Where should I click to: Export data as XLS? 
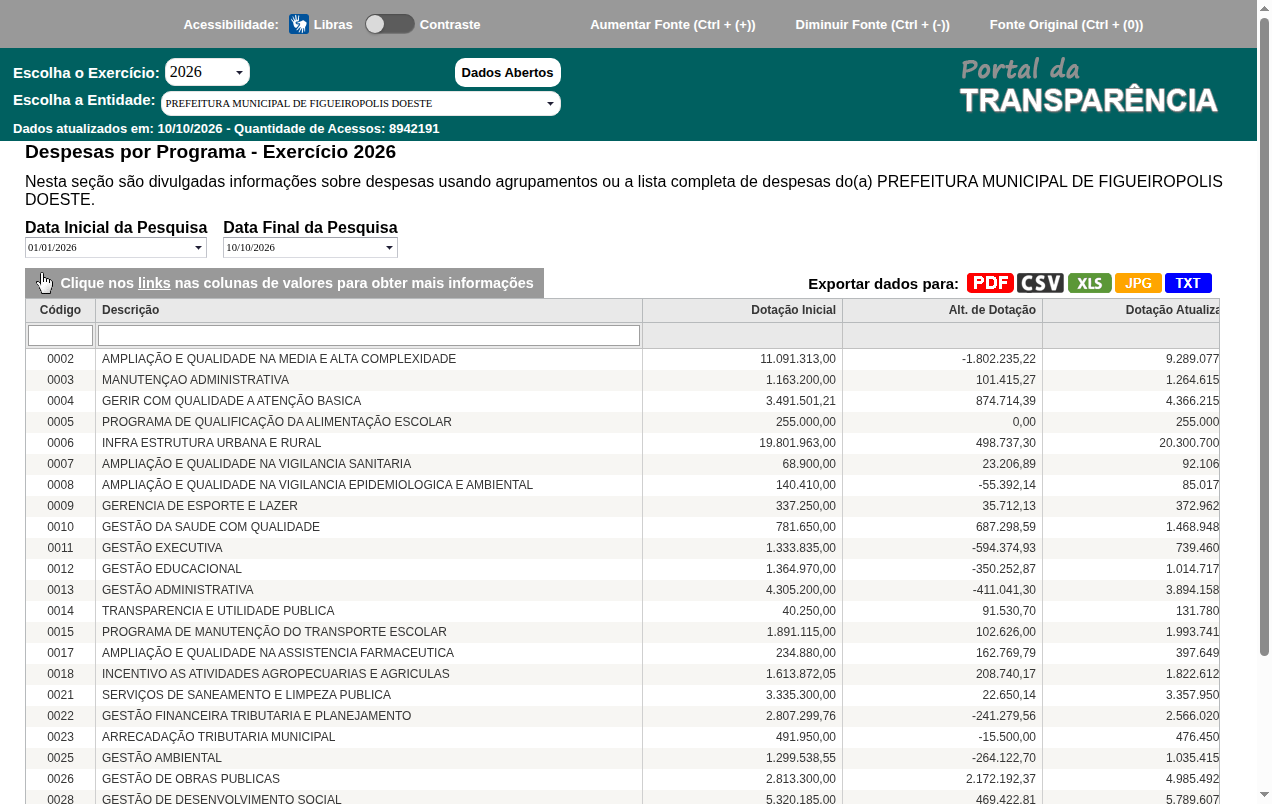[1090, 283]
